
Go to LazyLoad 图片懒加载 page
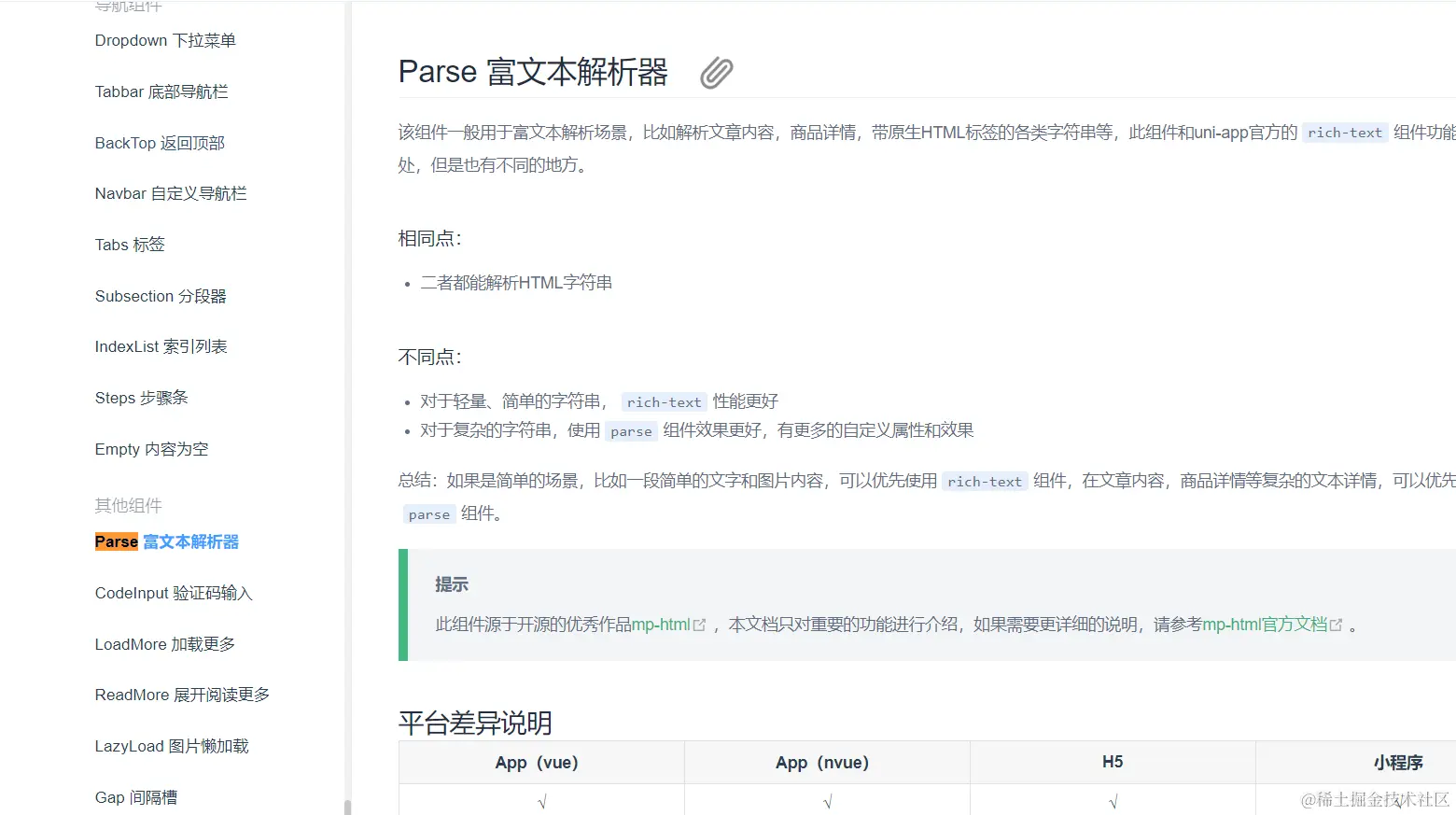(172, 746)
